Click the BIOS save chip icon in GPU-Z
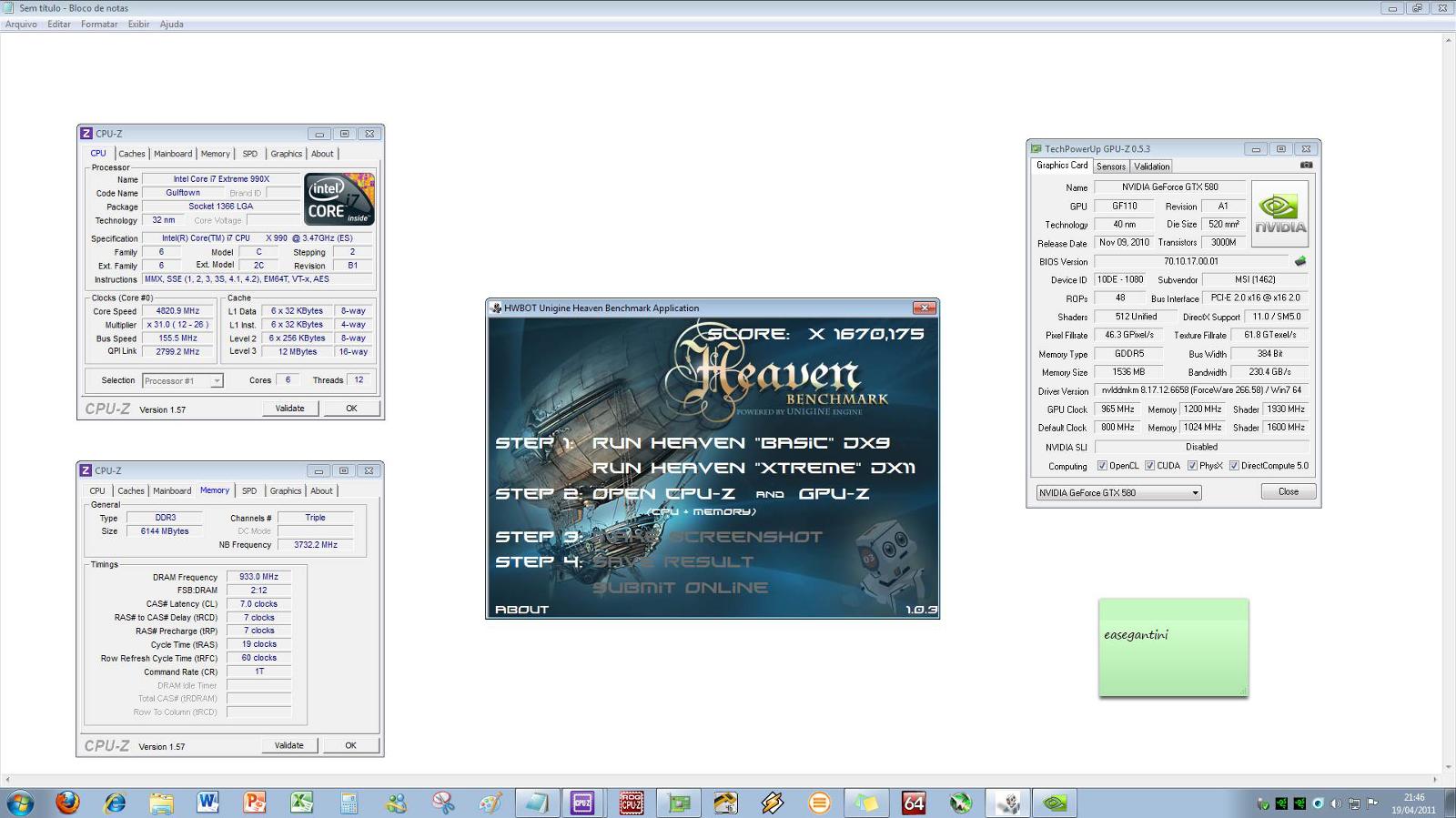The width and height of the screenshot is (1456, 818). tap(1300, 261)
